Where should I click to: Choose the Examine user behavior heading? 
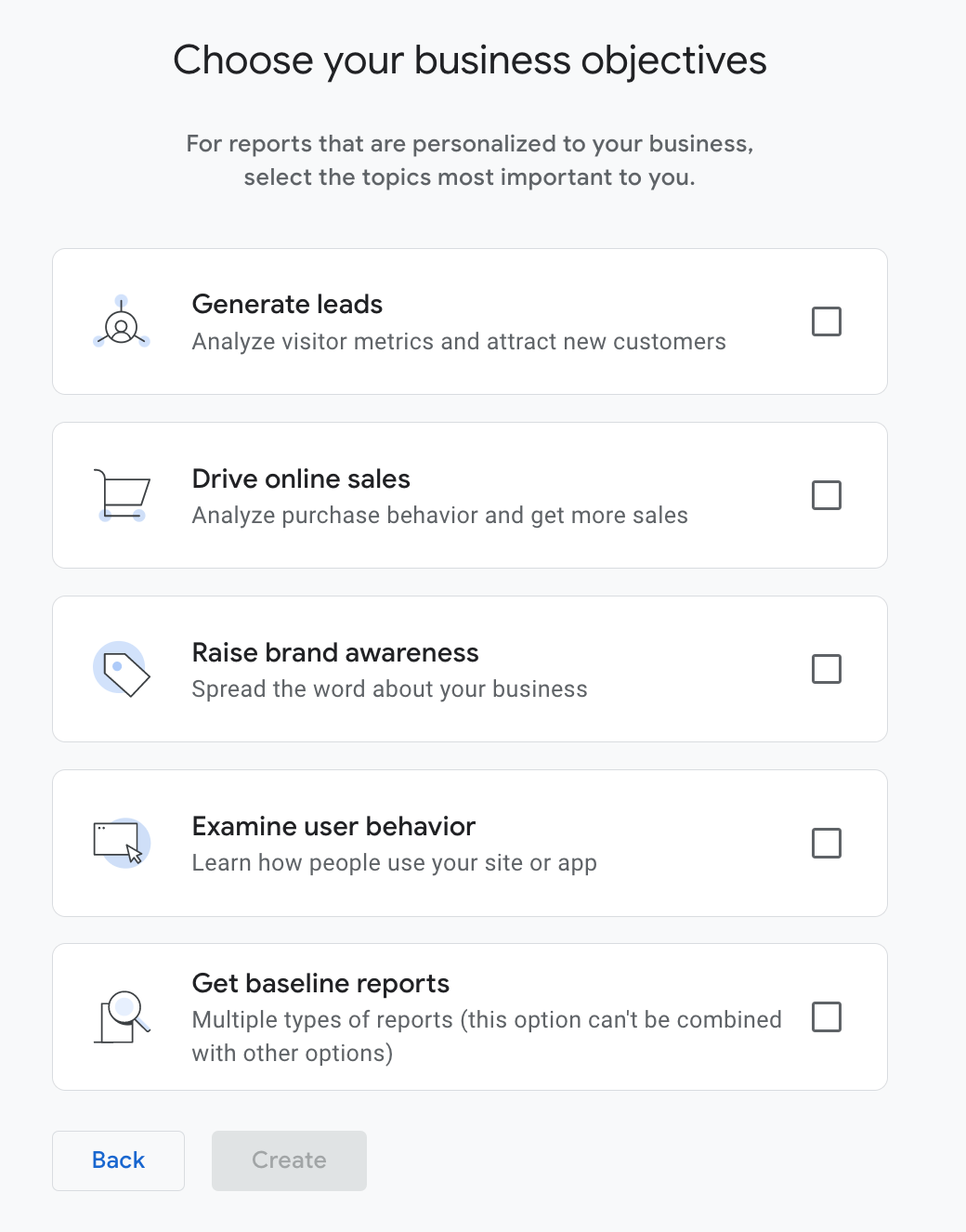[x=333, y=826]
